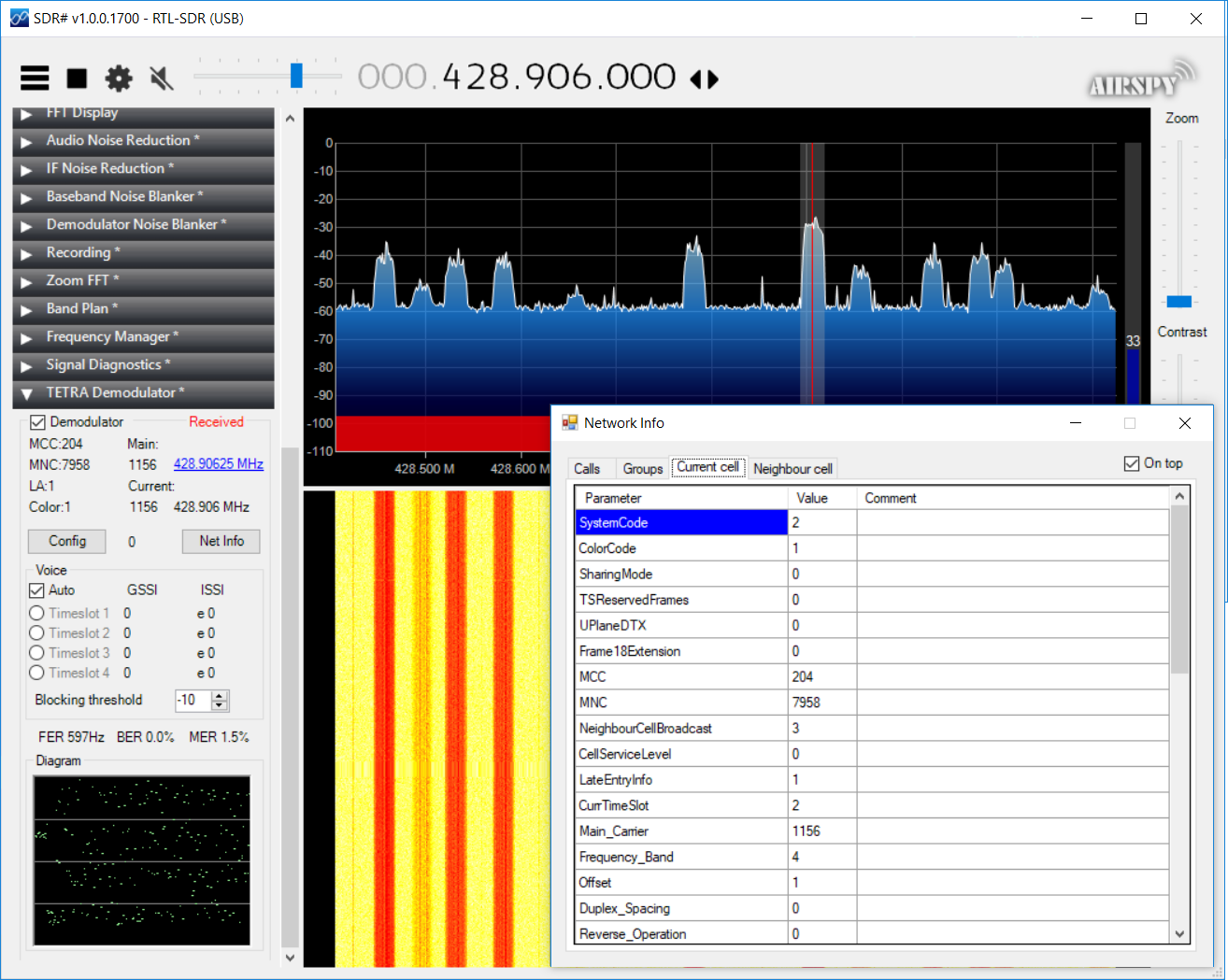
Task: Uncheck the Demodulator checkbox
Action: 38,422
